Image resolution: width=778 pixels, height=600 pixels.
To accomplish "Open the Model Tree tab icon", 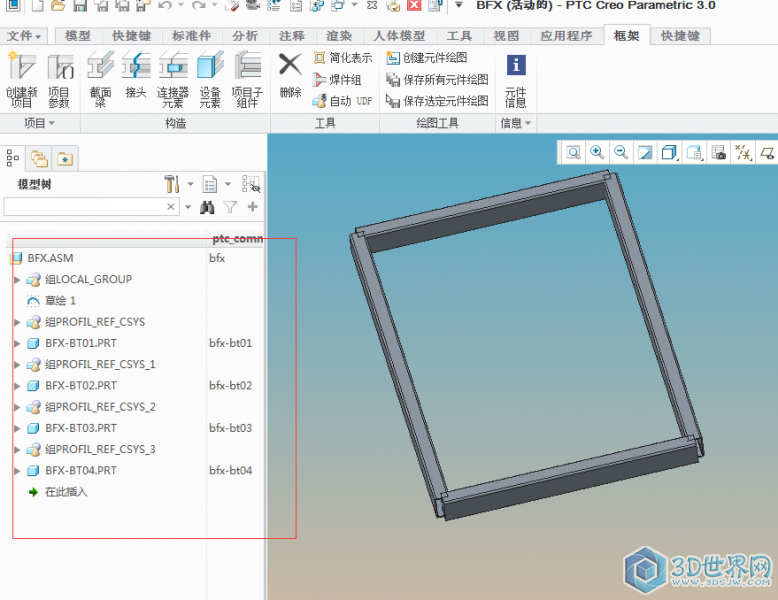I will point(13,158).
